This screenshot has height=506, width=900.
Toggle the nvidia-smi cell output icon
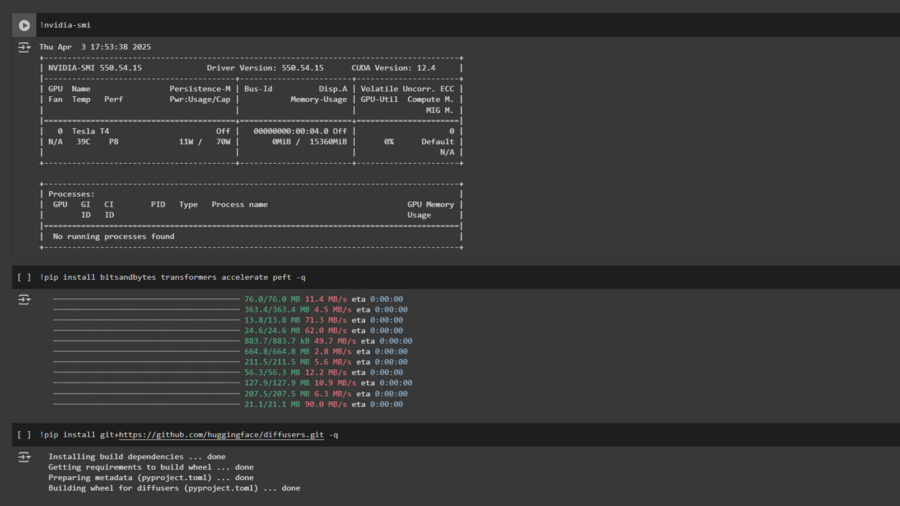point(24,48)
